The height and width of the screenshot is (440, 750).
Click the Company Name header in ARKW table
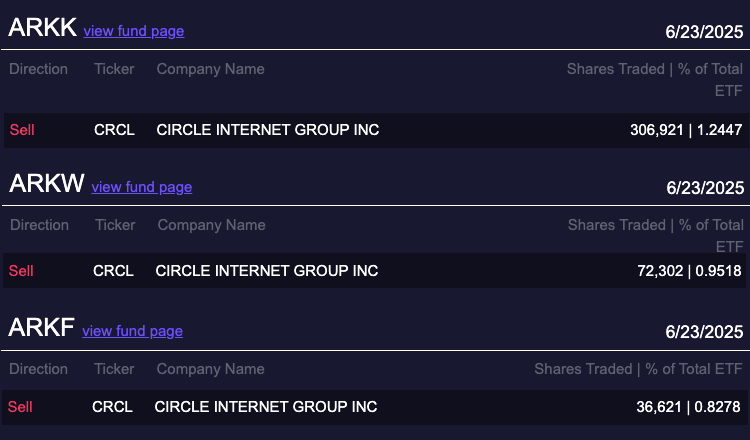click(x=211, y=225)
